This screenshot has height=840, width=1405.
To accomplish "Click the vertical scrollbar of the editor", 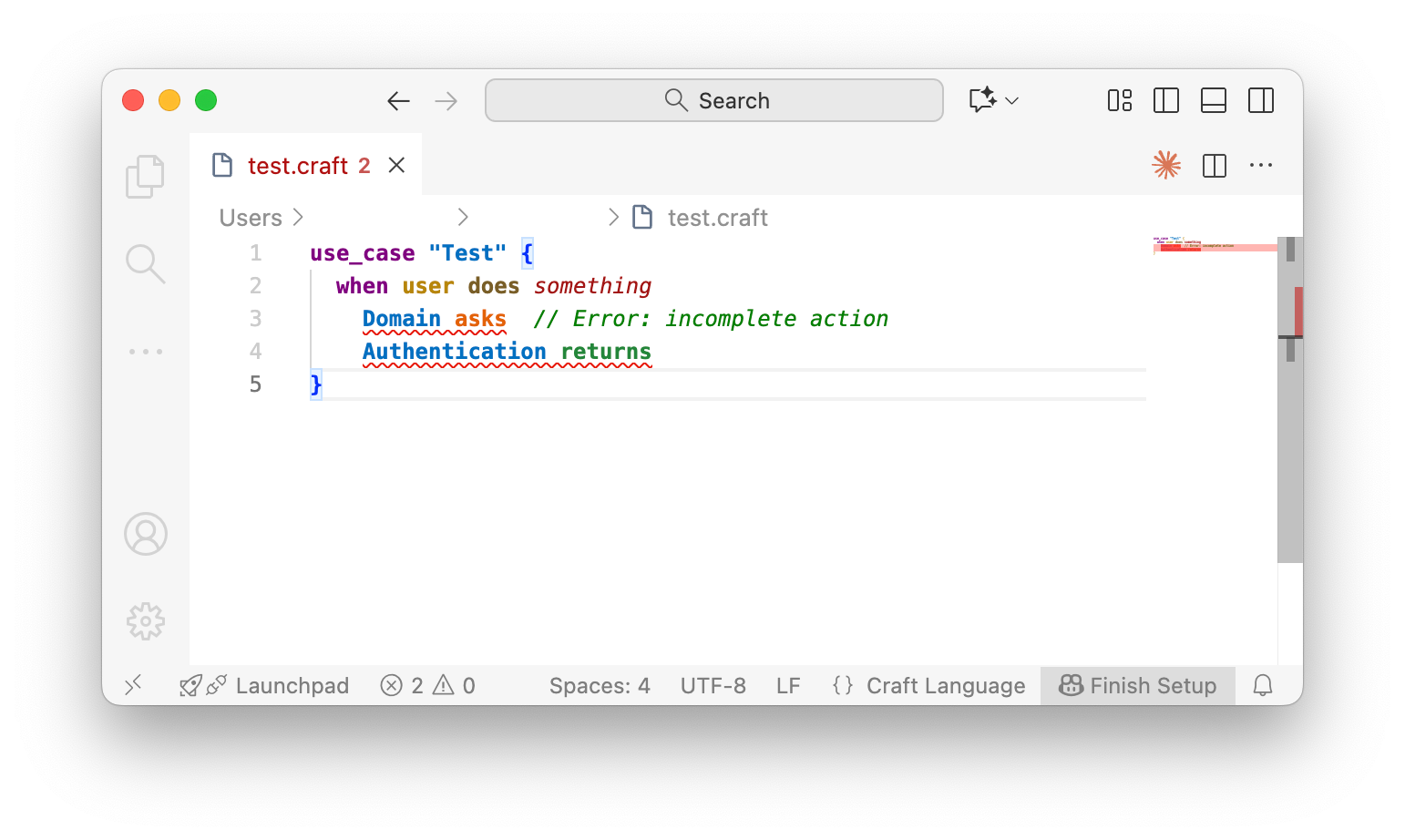I will pyautogui.click(x=1290, y=400).
